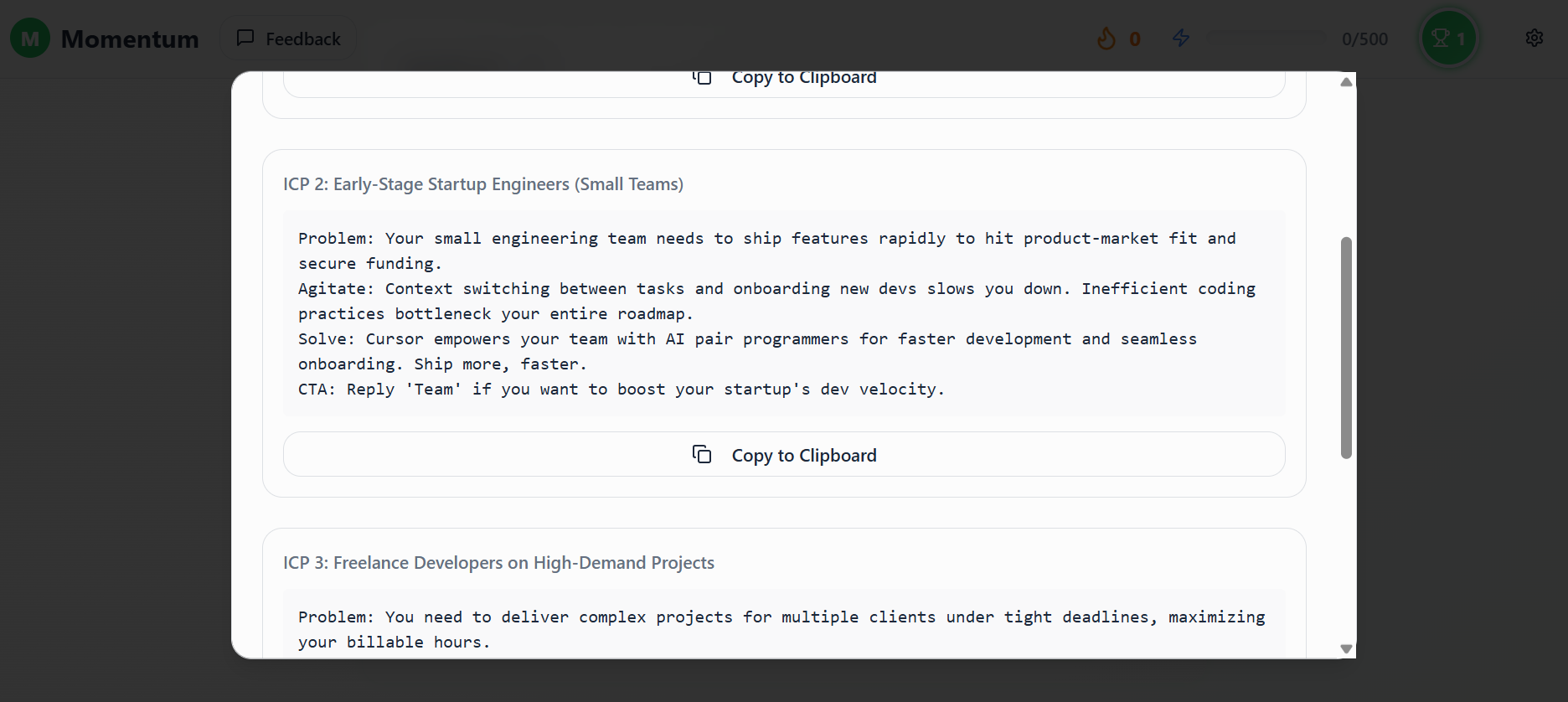The image size is (1568, 702).
Task: Click the streak count 0 number
Action: (1135, 39)
